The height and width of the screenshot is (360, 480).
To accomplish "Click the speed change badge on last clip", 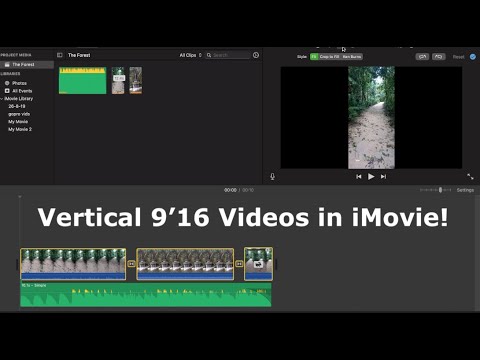I will (258, 265).
